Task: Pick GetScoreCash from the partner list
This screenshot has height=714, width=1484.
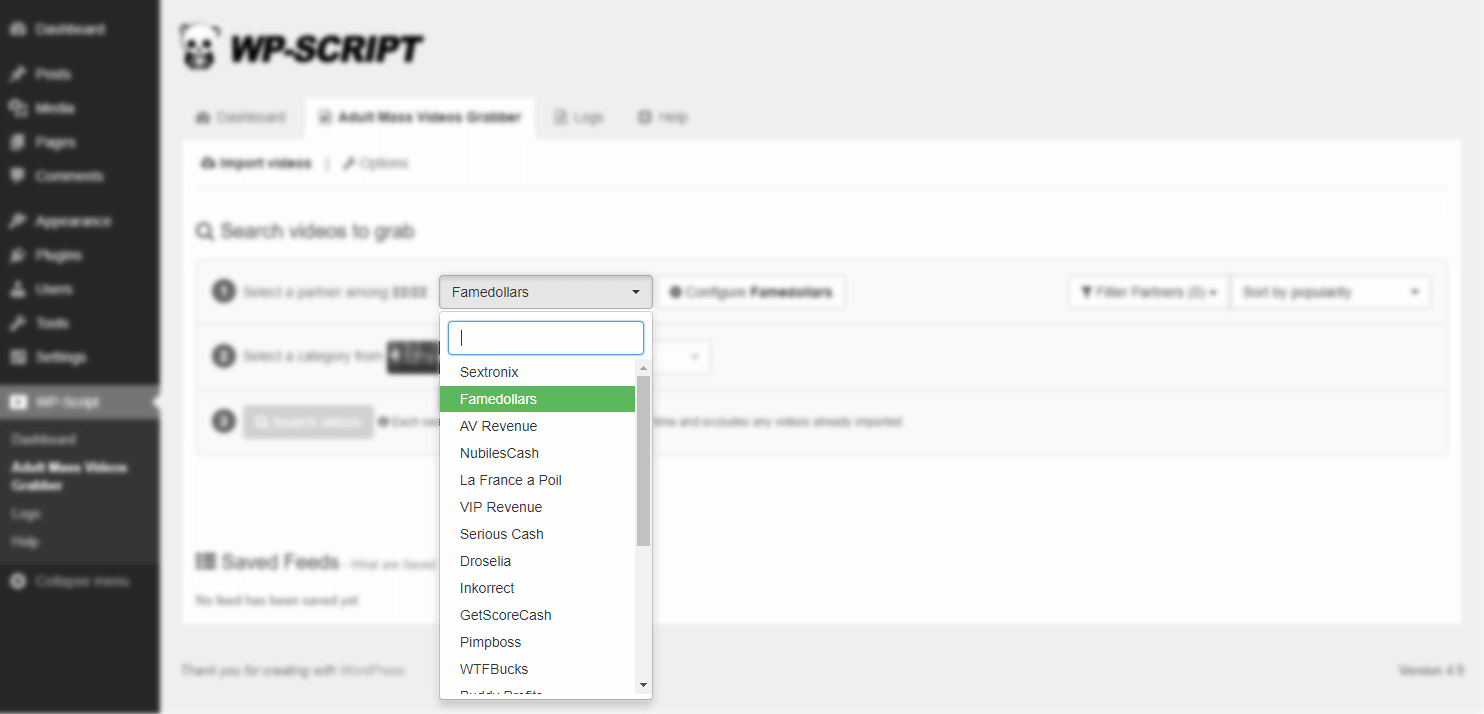Action: click(538, 615)
